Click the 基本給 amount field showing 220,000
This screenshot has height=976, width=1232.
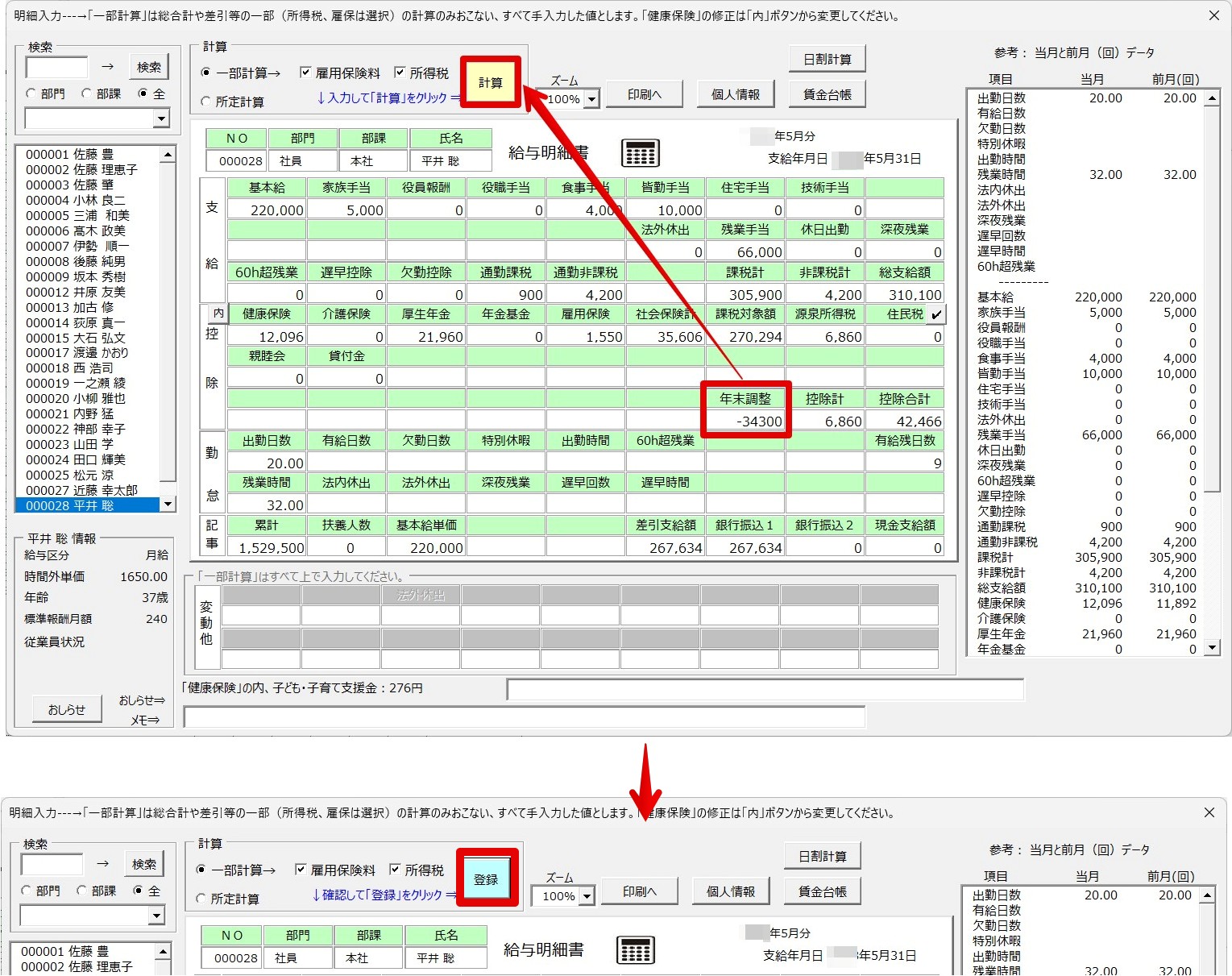pyautogui.click(x=267, y=210)
